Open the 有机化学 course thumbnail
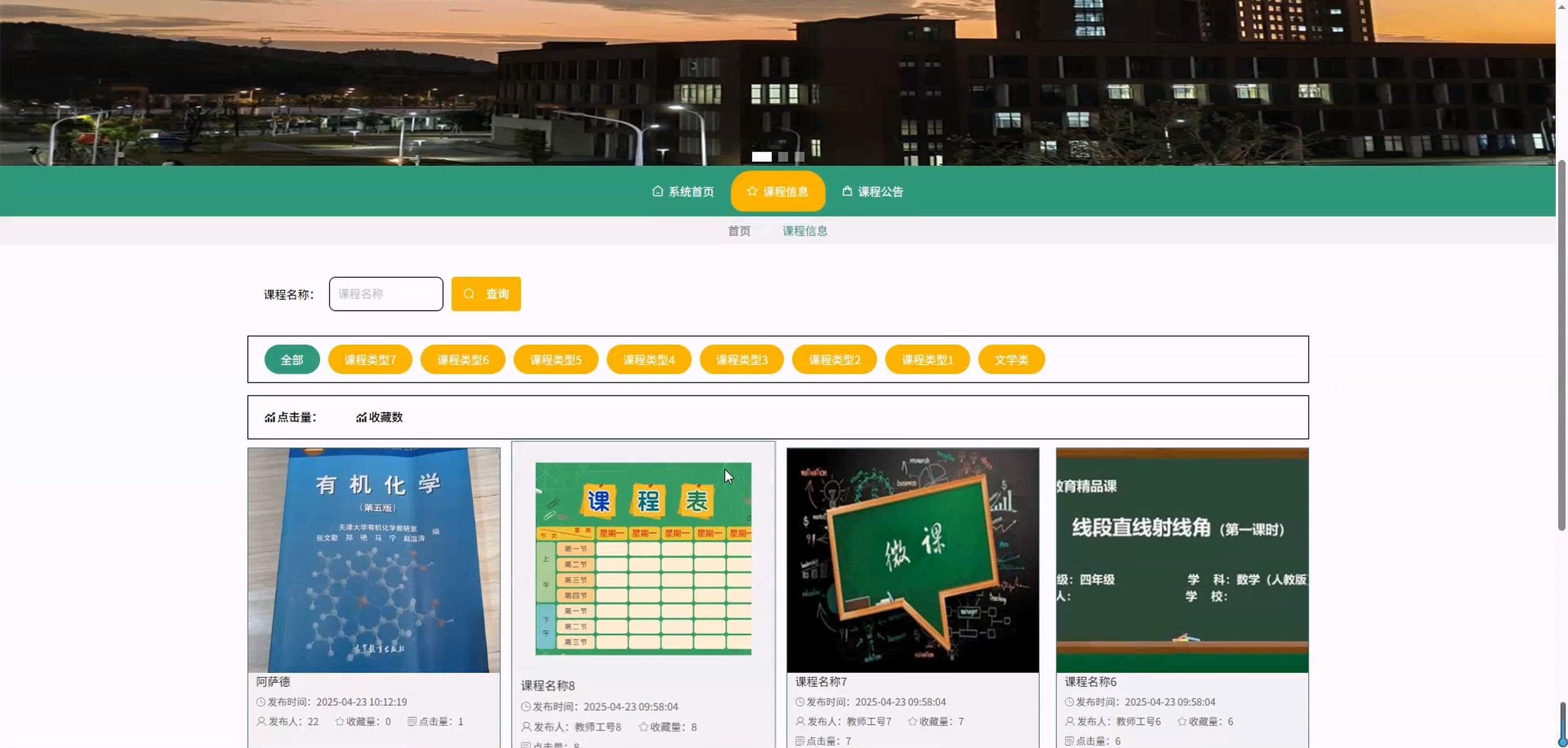The image size is (1568, 748). (x=374, y=560)
